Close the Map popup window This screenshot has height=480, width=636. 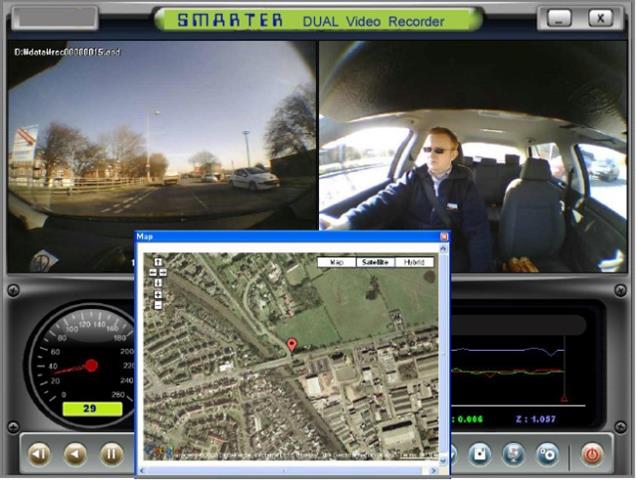tap(444, 236)
